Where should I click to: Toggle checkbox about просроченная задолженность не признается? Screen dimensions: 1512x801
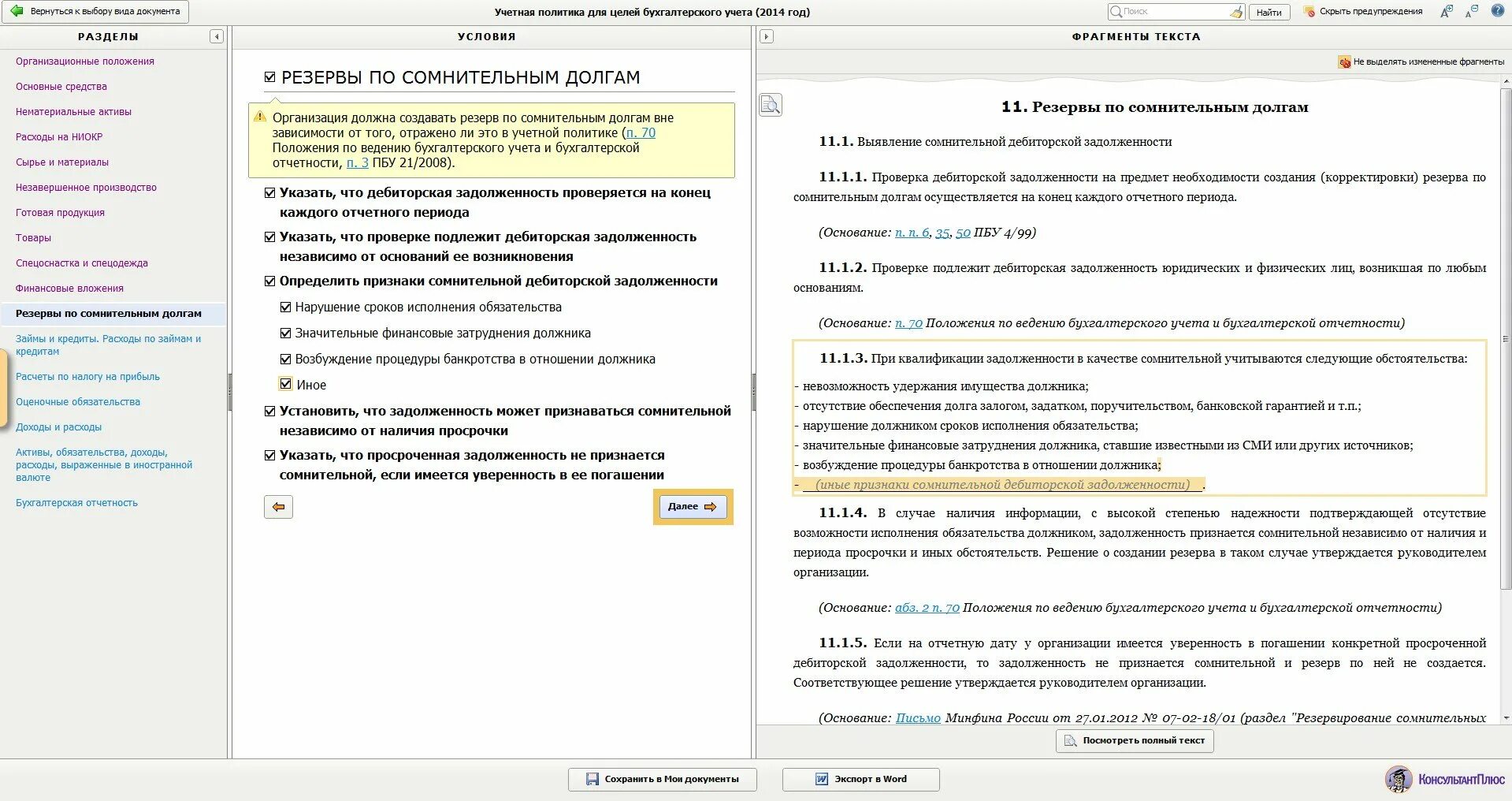coord(270,456)
